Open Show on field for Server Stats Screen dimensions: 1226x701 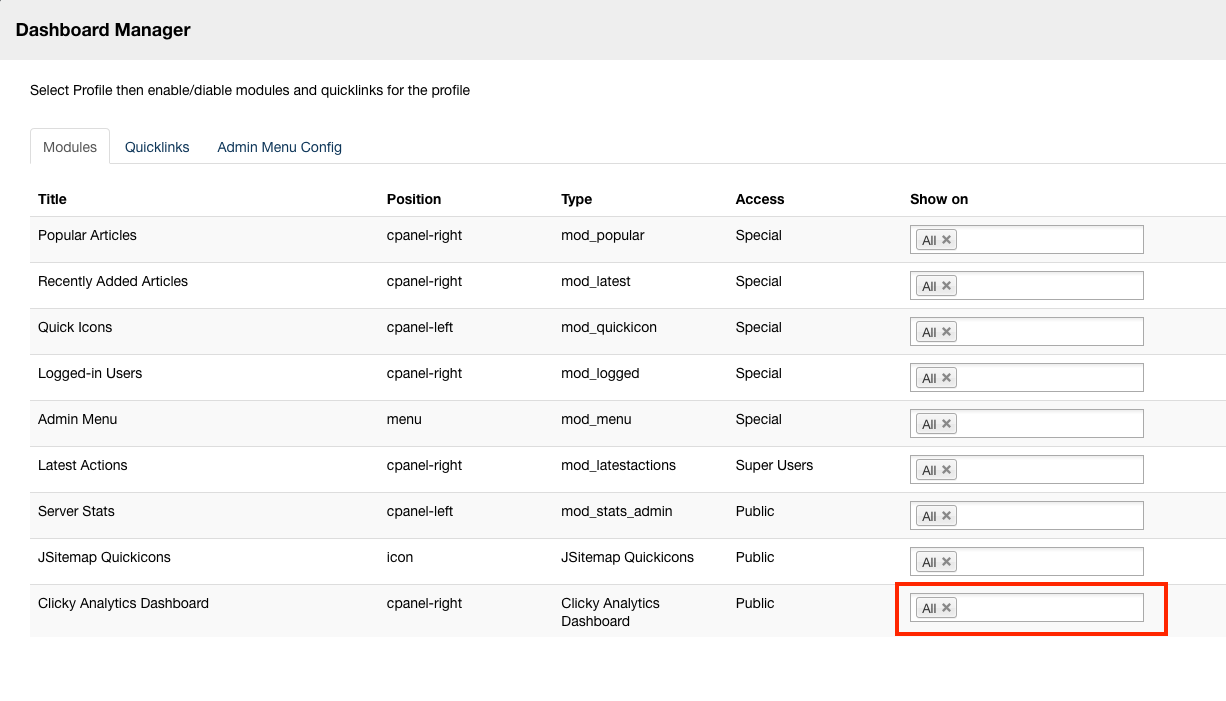coord(1048,516)
